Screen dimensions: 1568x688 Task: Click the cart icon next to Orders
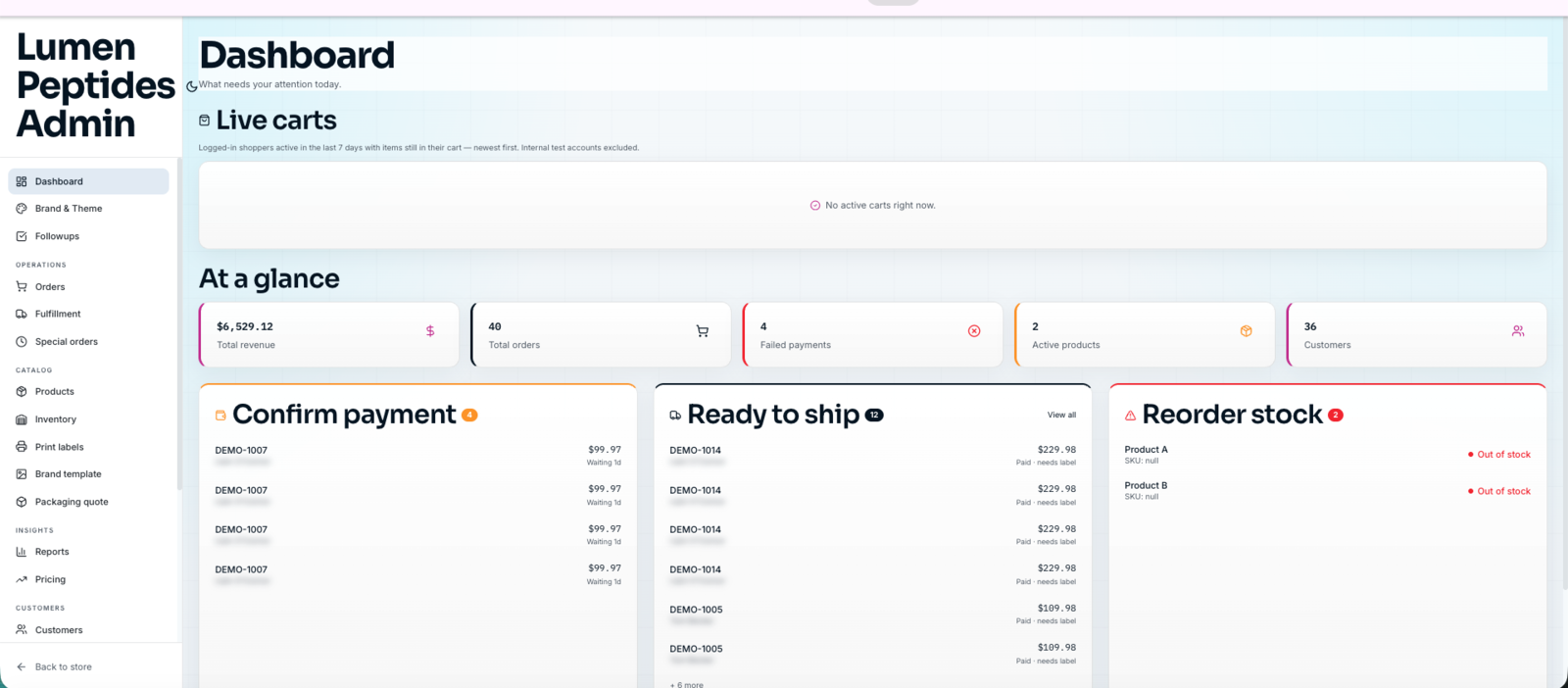22,287
